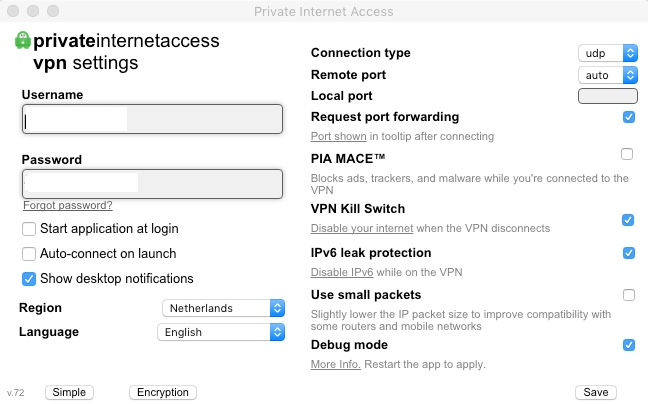Open the Connection type udp dropdown
The width and height of the screenshot is (648, 404).
(608, 53)
